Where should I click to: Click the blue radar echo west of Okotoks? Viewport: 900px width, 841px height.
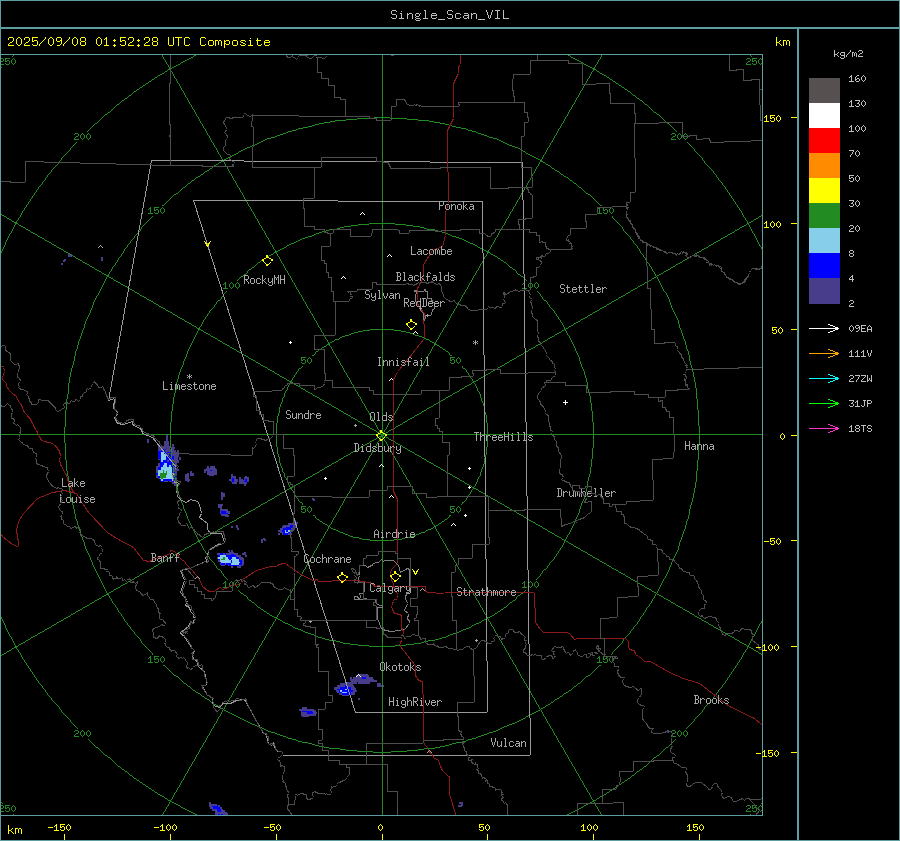tap(346, 689)
